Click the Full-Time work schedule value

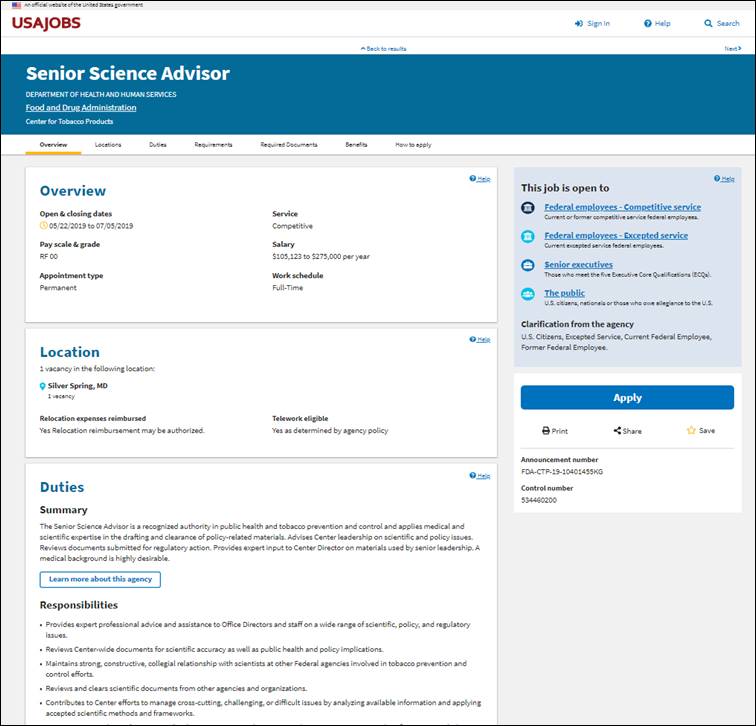pos(287,288)
